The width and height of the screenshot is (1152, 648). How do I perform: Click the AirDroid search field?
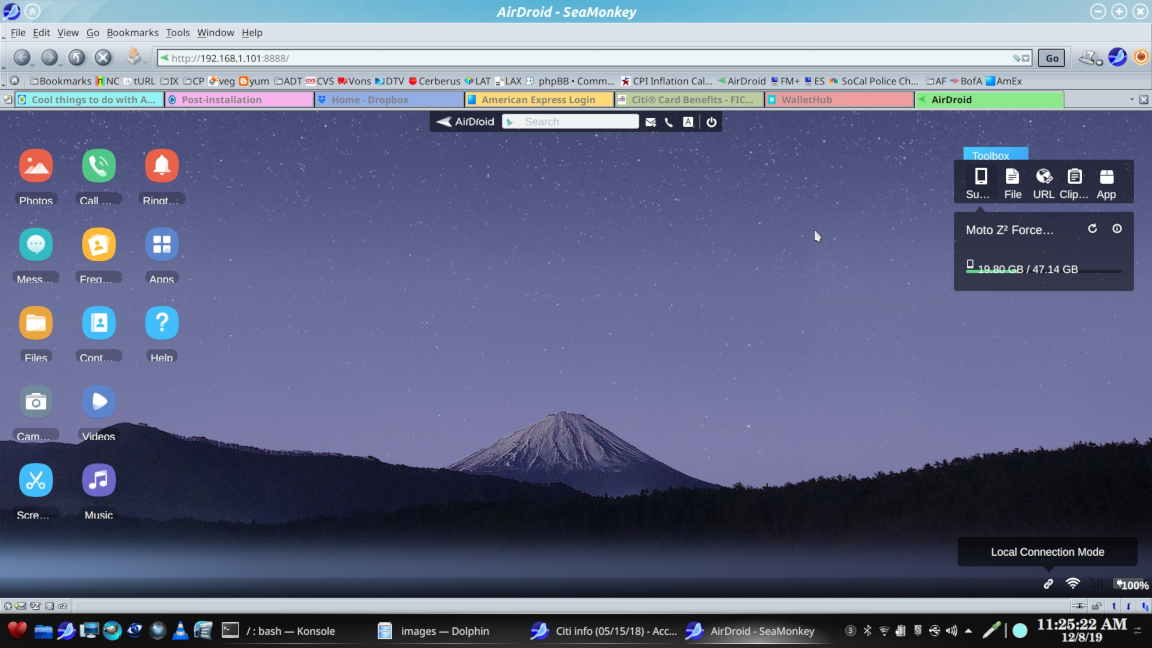577,122
